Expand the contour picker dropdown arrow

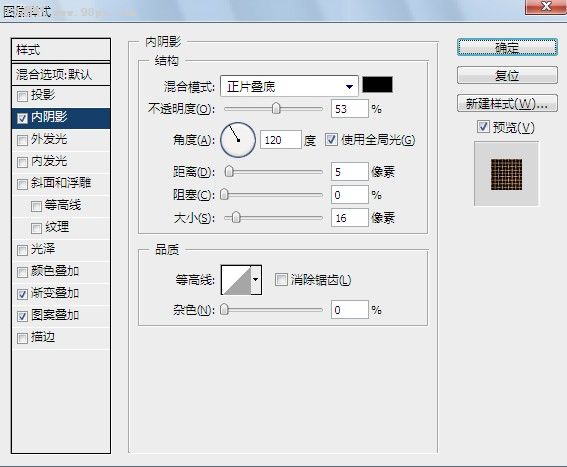[256, 280]
